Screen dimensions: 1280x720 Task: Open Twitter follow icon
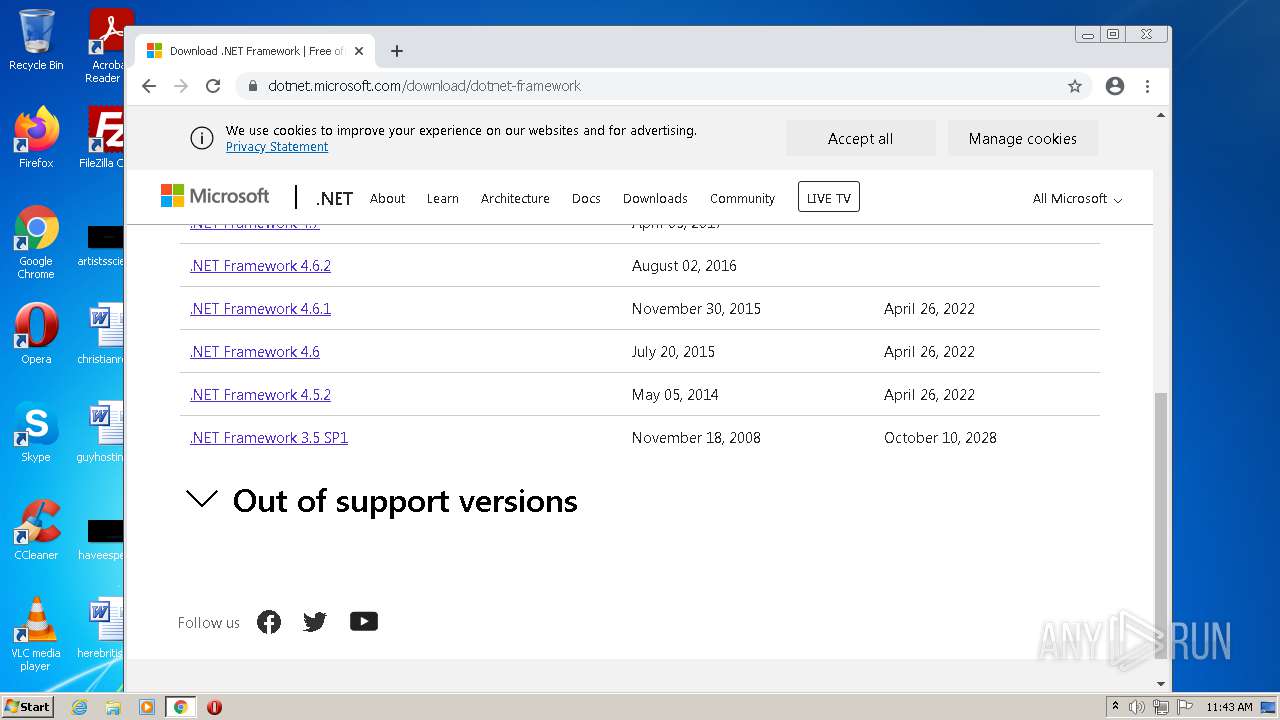[x=315, y=622]
